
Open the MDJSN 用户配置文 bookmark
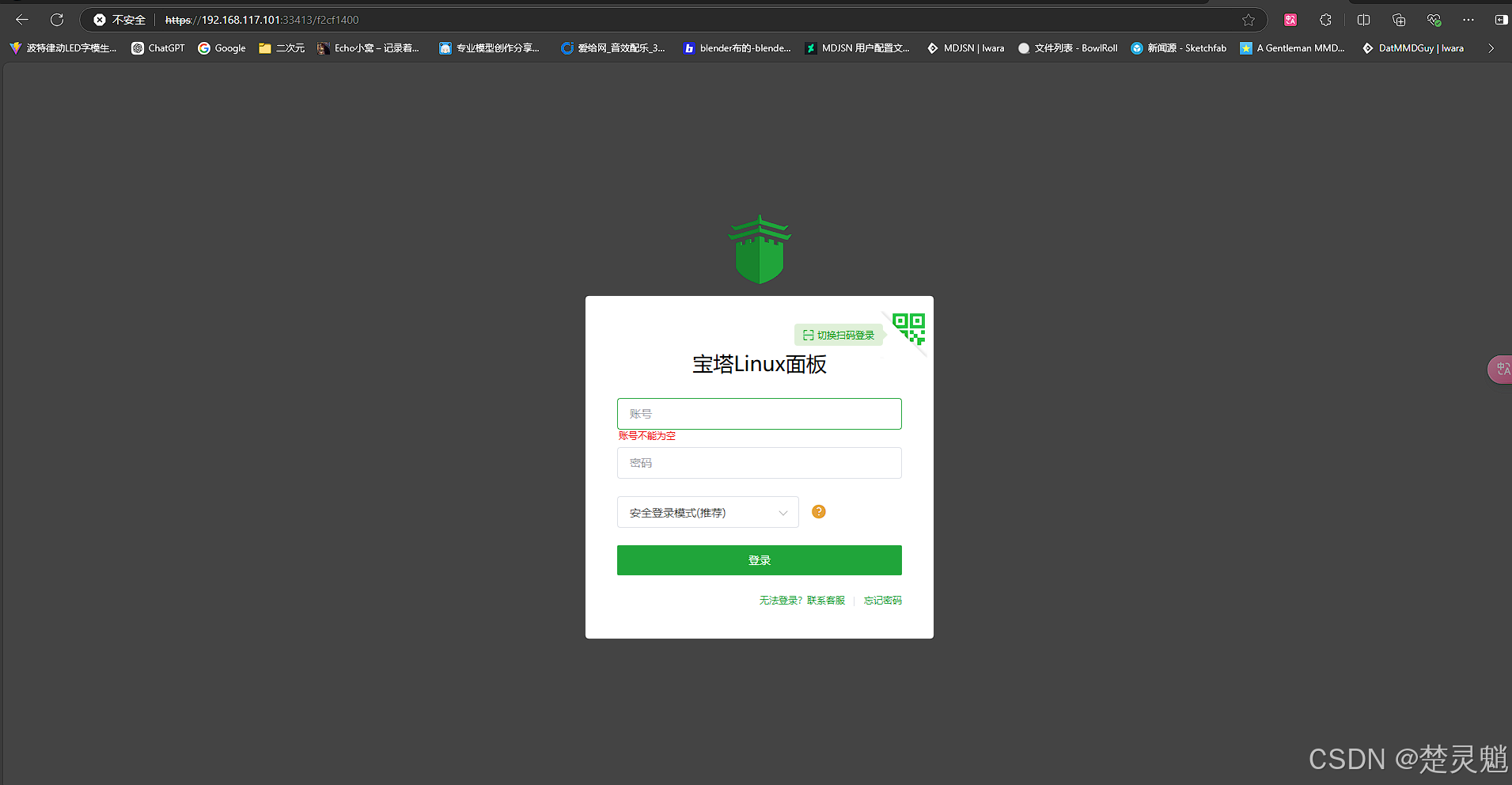click(858, 48)
